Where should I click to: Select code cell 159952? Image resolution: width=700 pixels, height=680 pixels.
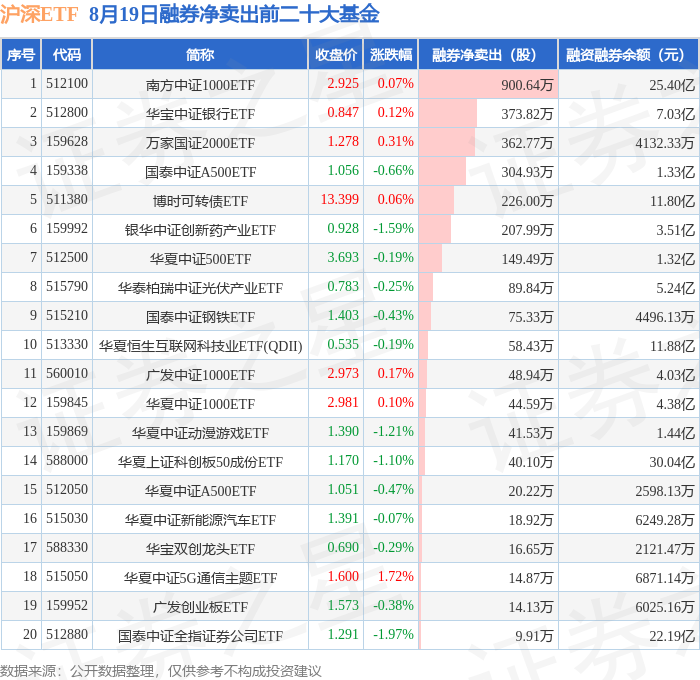tap(67, 605)
